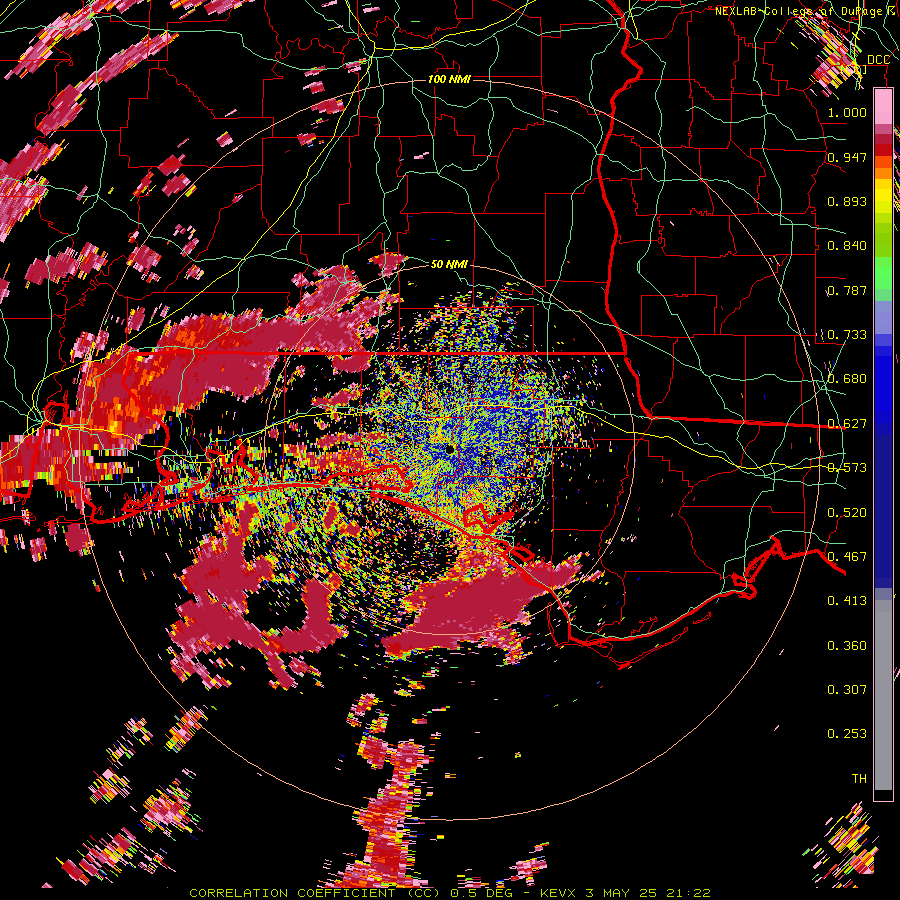Click the 0.893 scale value
The image size is (900, 900).
coord(847,201)
